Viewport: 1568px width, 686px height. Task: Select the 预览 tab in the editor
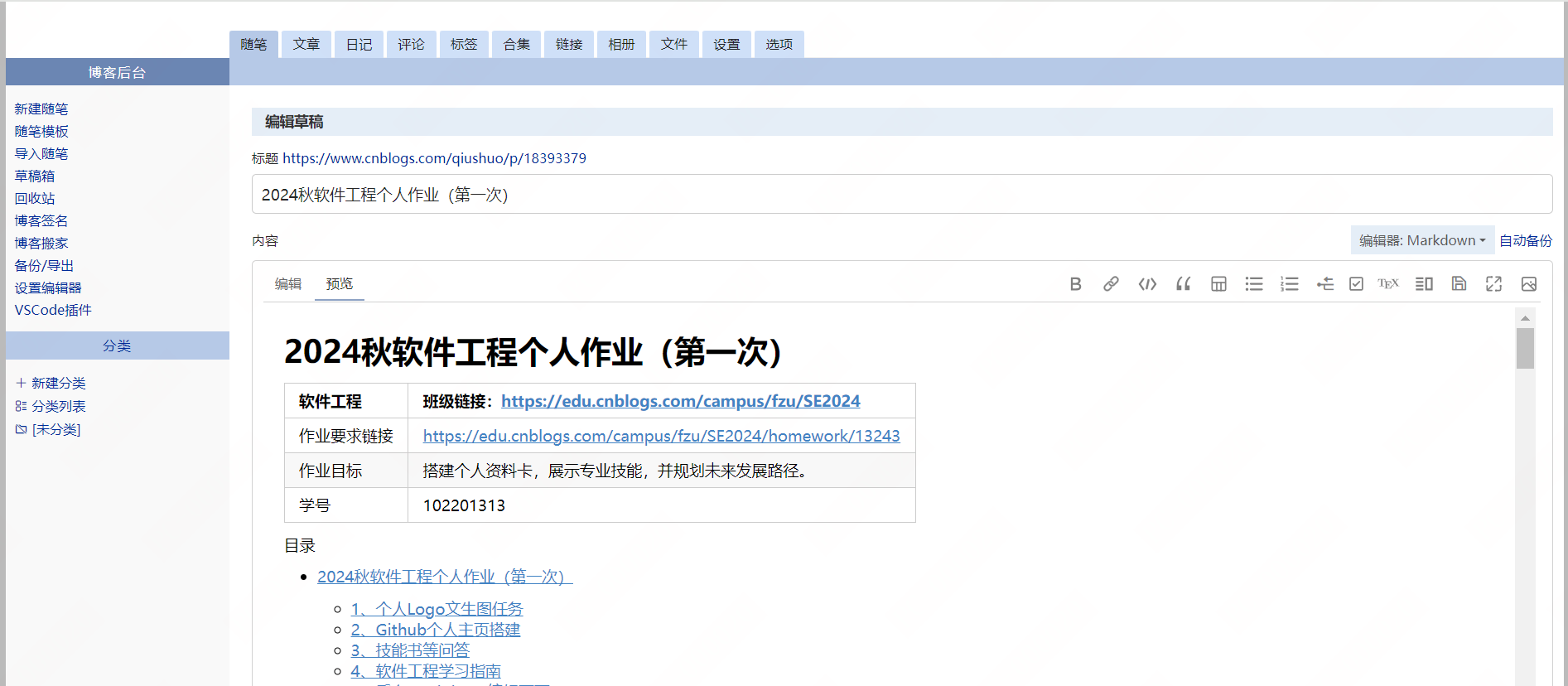point(340,283)
